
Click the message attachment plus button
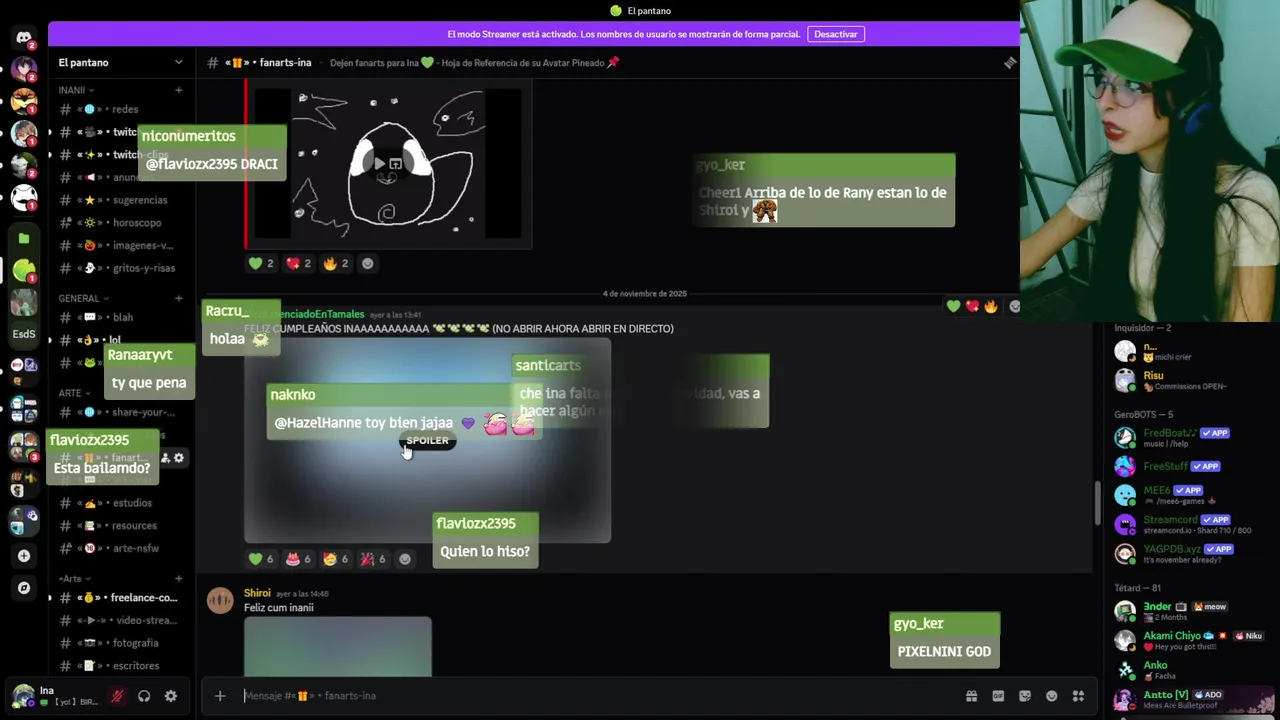(x=220, y=696)
